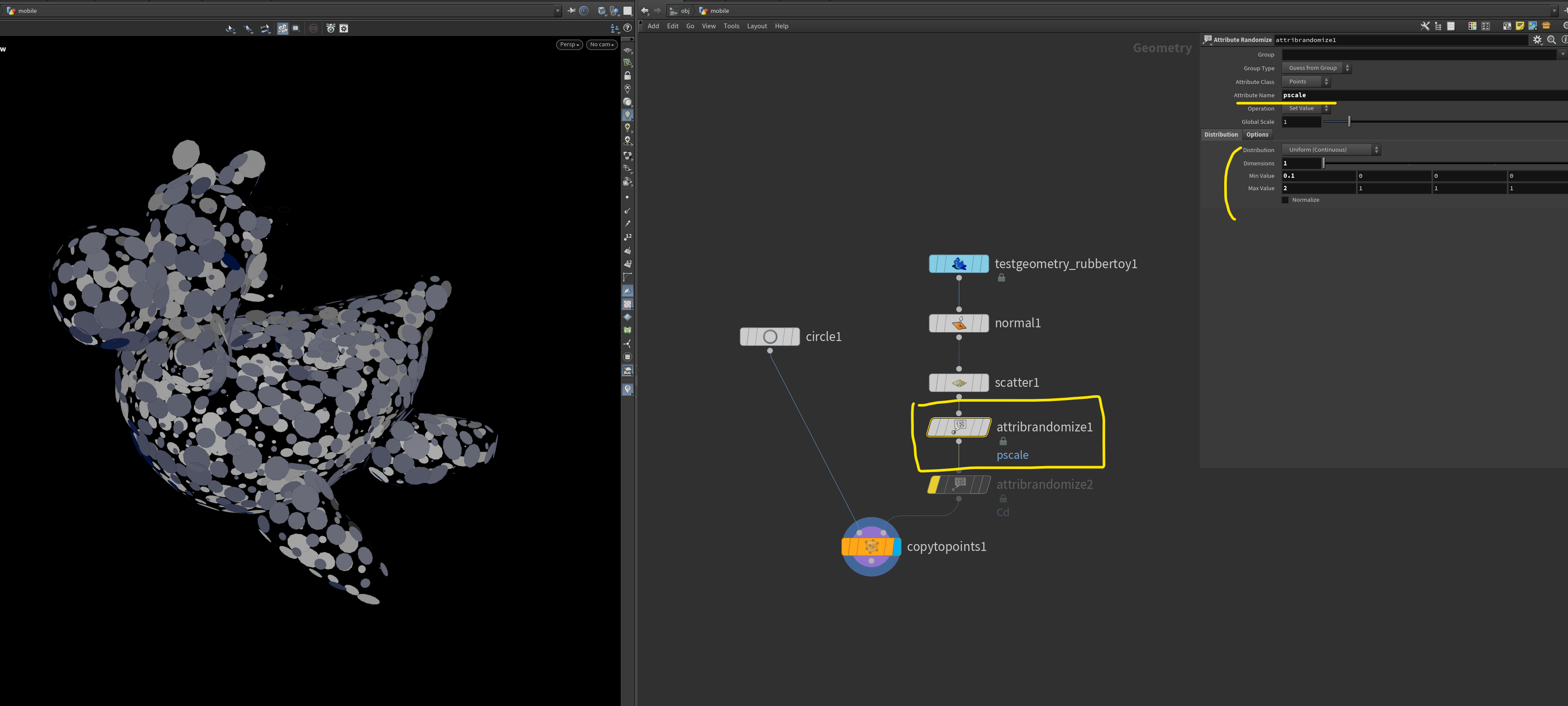Switch to the Options tab
Screen dimensions: 1568x706
[x=1257, y=135]
